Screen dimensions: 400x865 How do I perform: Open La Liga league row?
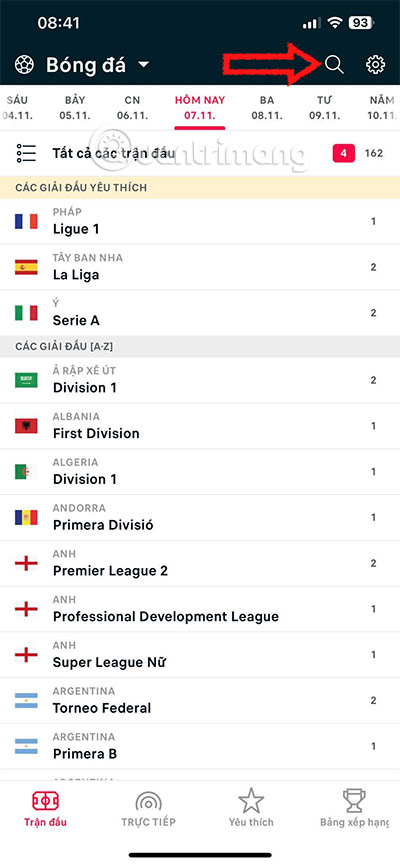(200, 268)
